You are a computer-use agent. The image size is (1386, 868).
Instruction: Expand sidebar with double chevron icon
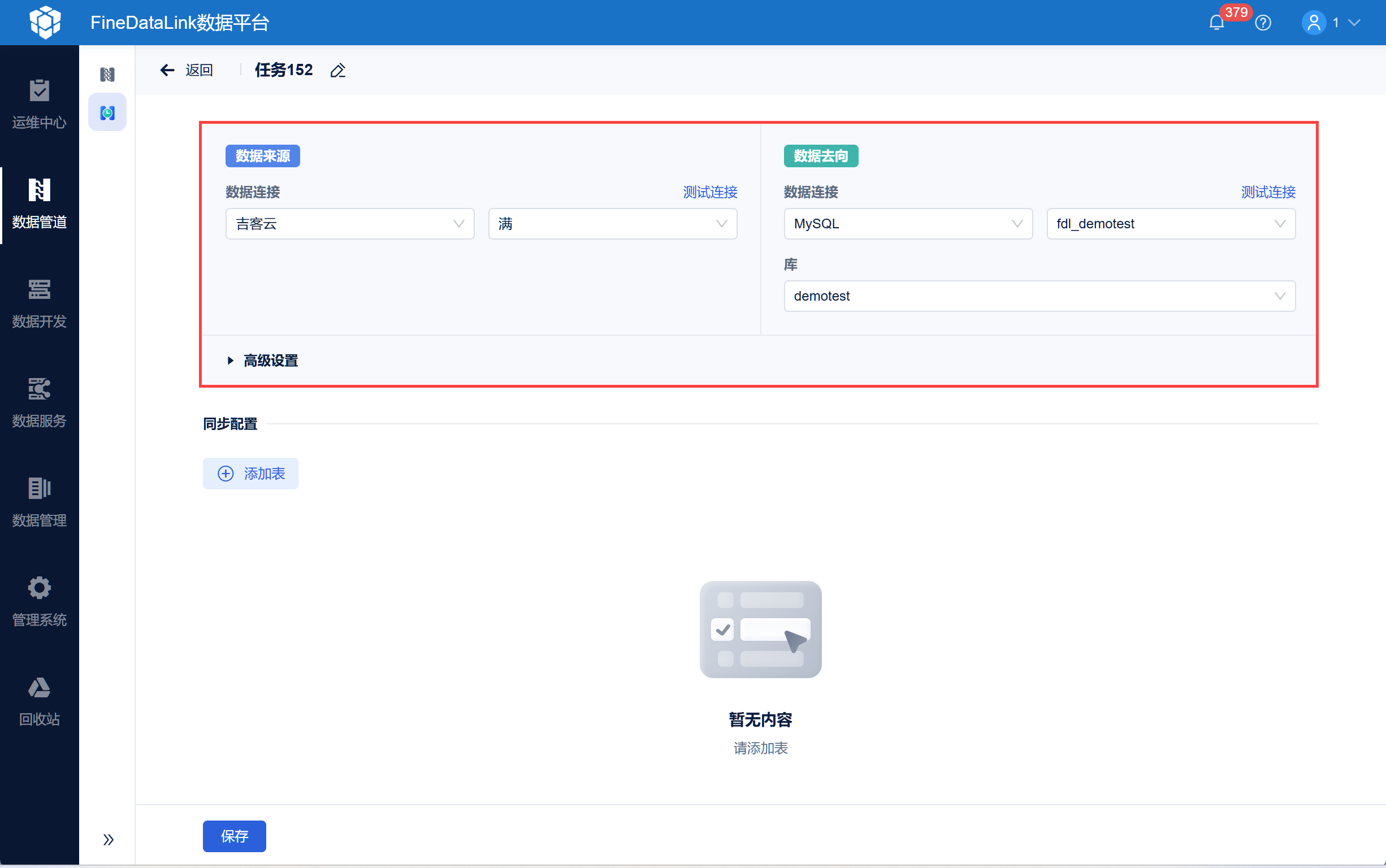coord(108,839)
